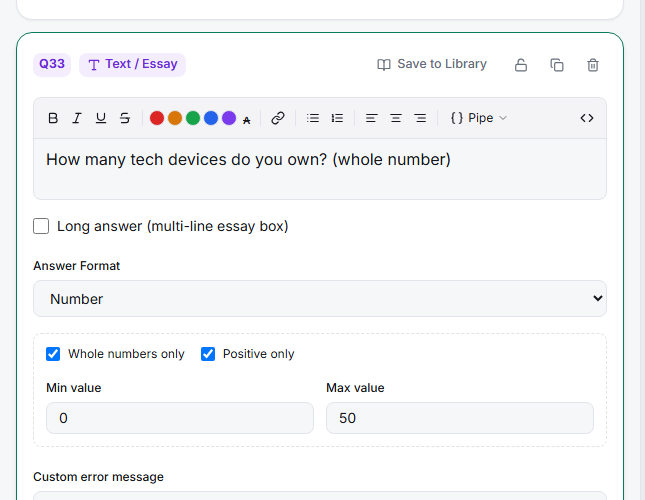
Task: Toggle bold formatting
Action: (53, 118)
